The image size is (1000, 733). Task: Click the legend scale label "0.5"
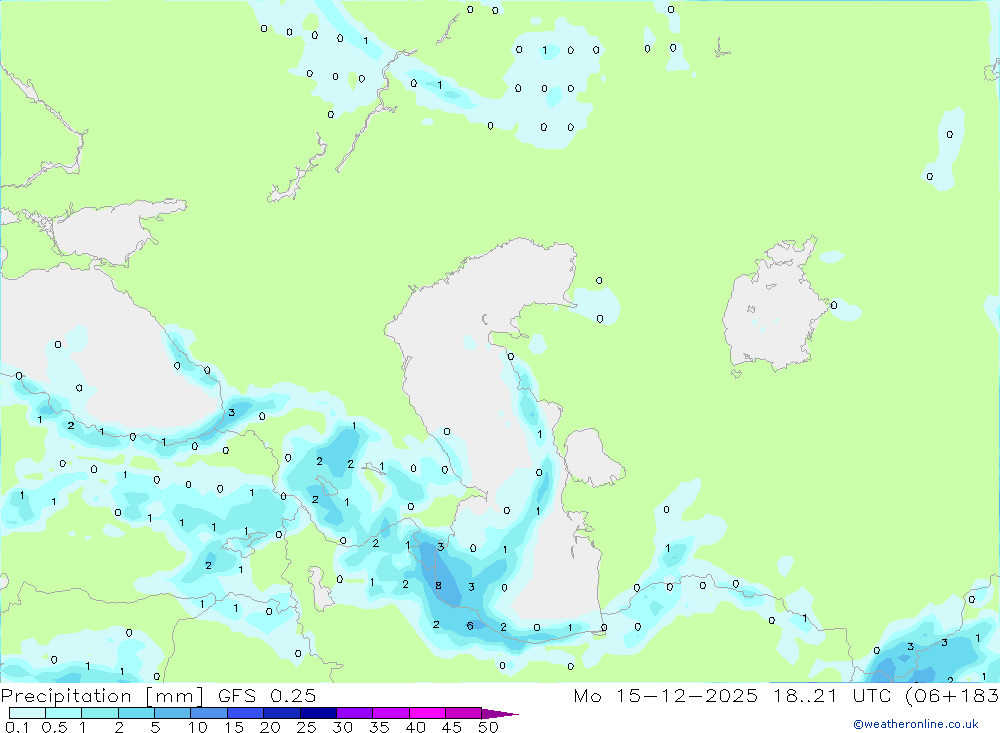pyautogui.click(x=54, y=727)
